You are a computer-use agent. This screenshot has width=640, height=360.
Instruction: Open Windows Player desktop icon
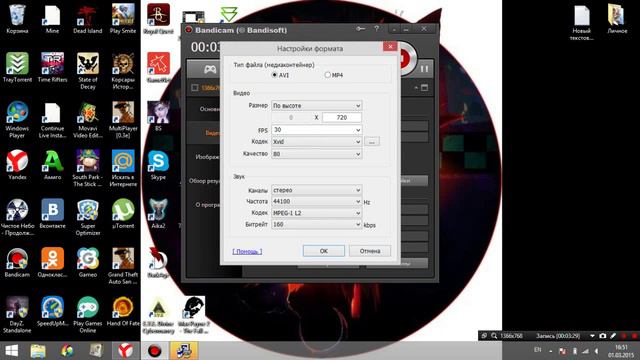click(x=17, y=120)
